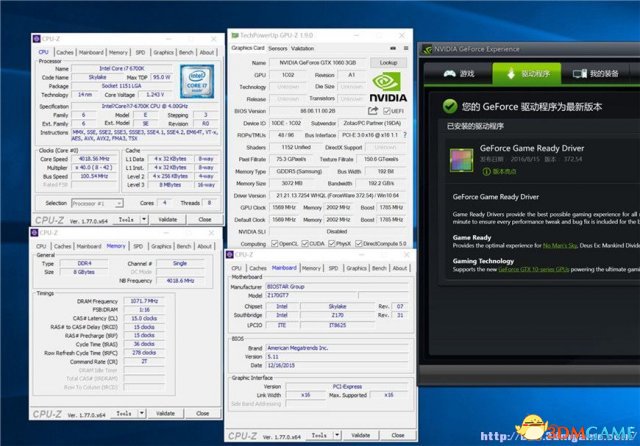This screenshot has width=640, height=446.
Task: Click the GPU-Z driver version field
Action: (x=338, y=195)
